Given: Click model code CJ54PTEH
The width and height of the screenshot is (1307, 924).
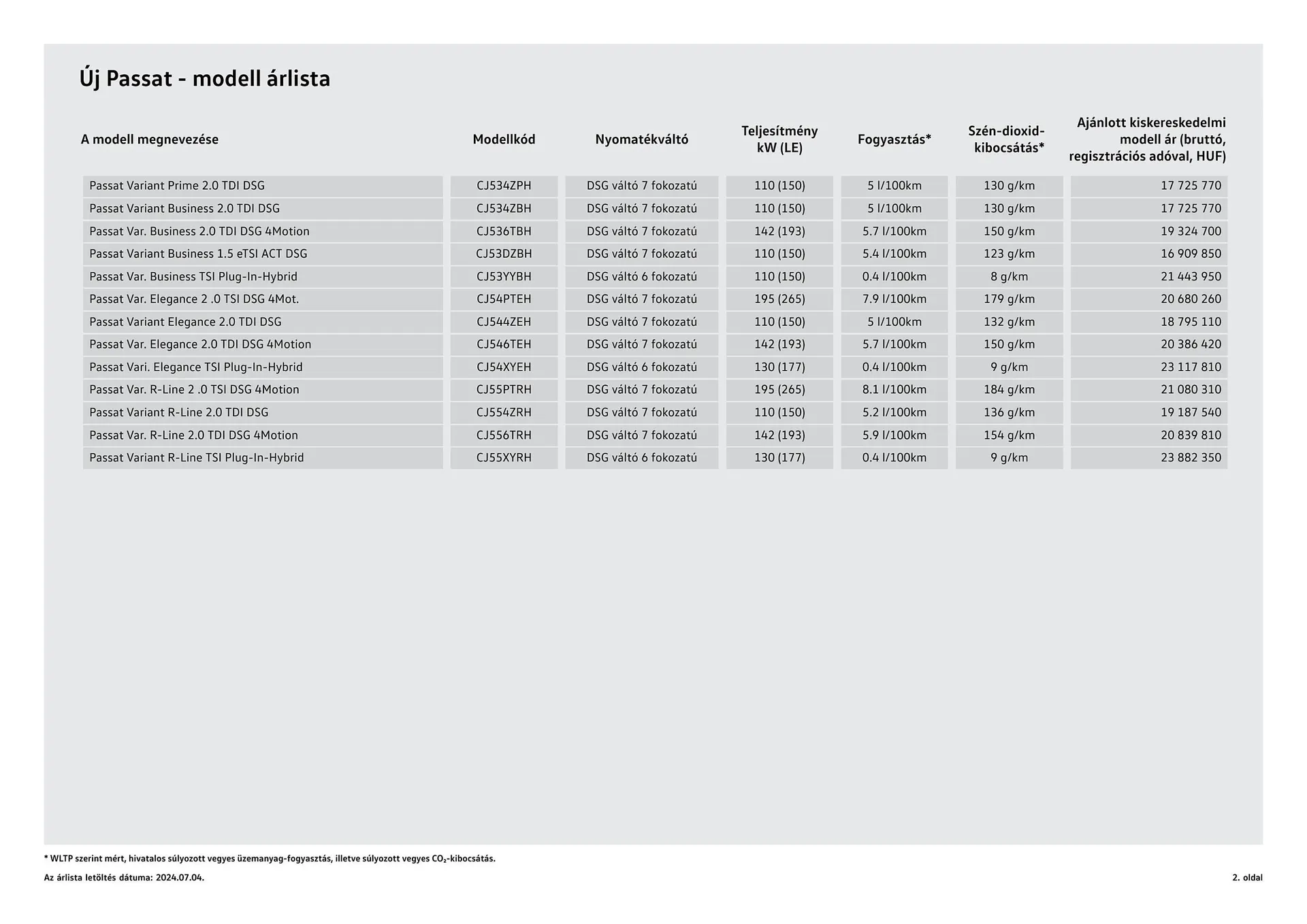Looking at the screenshot, I should 504,299.
